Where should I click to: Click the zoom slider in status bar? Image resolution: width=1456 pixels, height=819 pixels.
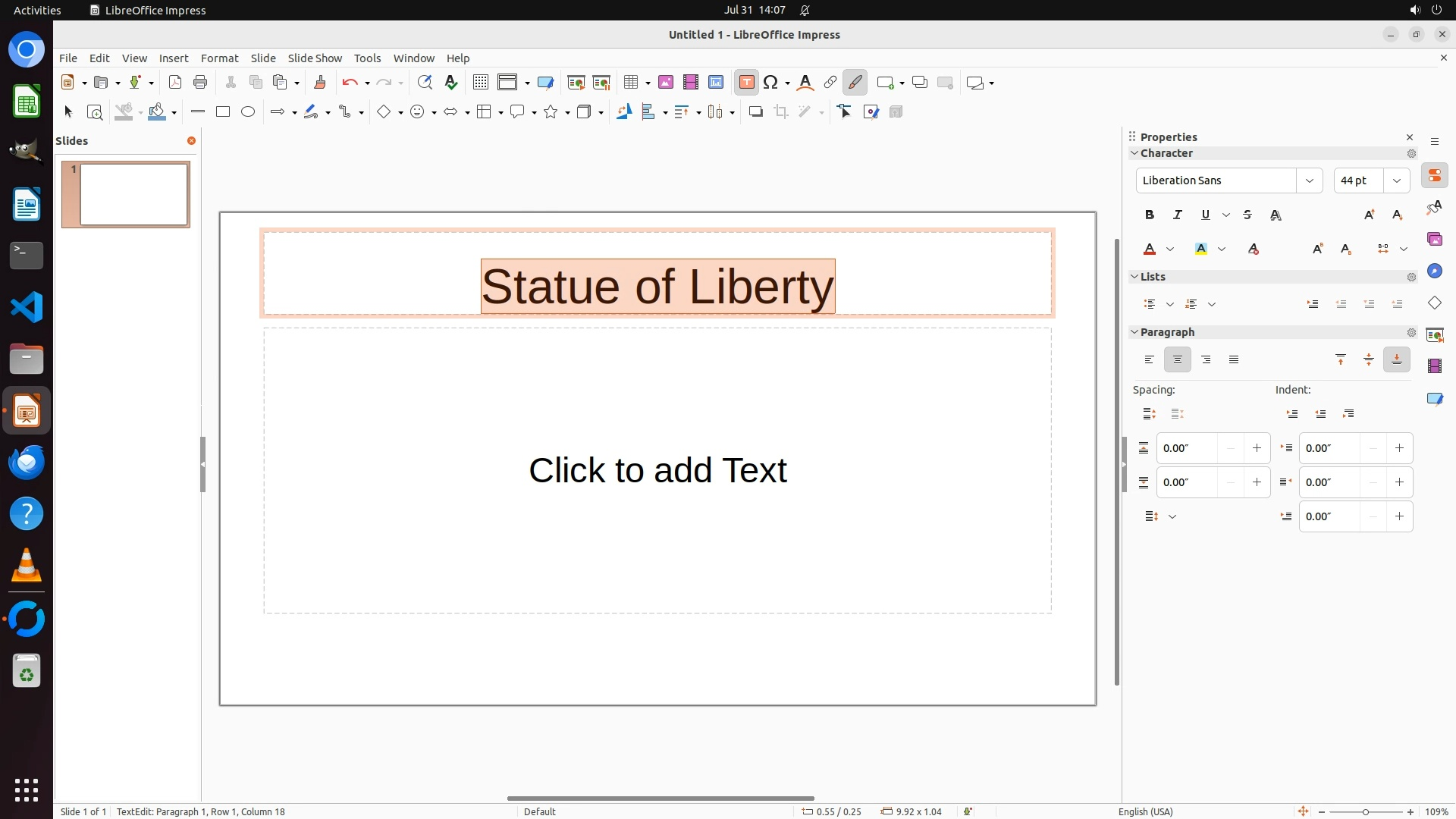click(x=1366, y=811)
